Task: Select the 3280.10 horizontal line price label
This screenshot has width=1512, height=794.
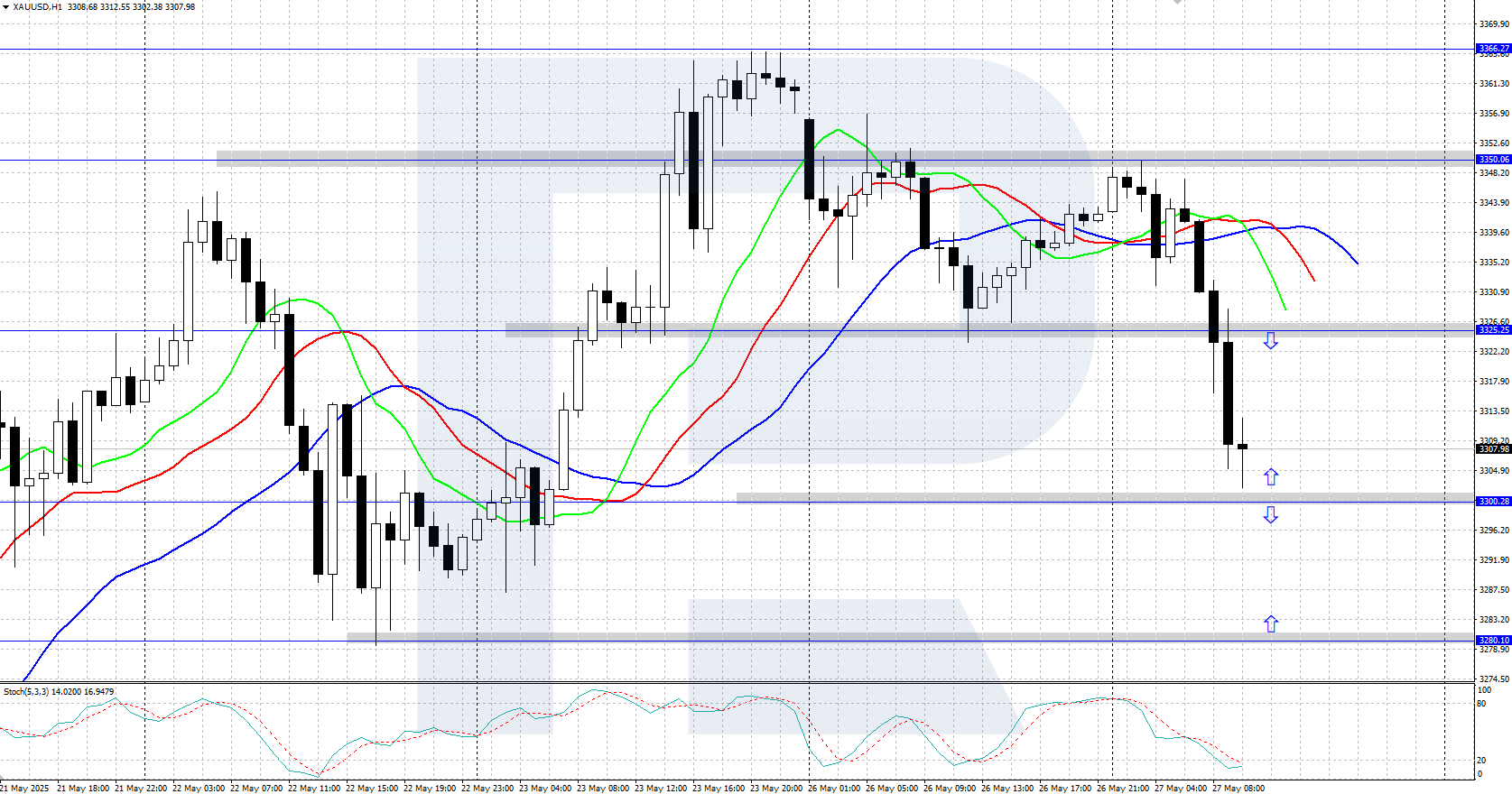Action: [x=1493, y=641]
